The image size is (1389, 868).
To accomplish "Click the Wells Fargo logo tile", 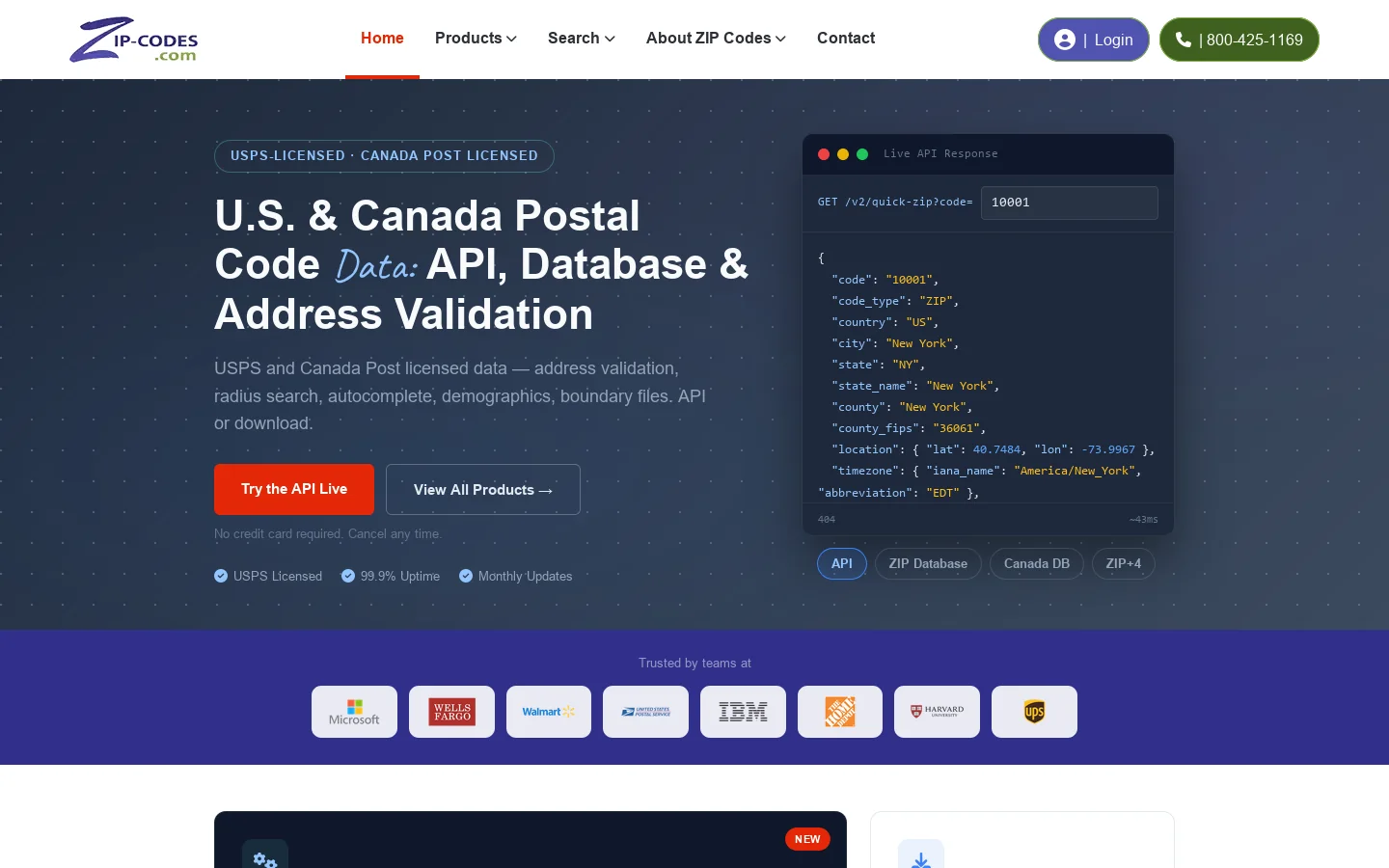I will point(451,712).
